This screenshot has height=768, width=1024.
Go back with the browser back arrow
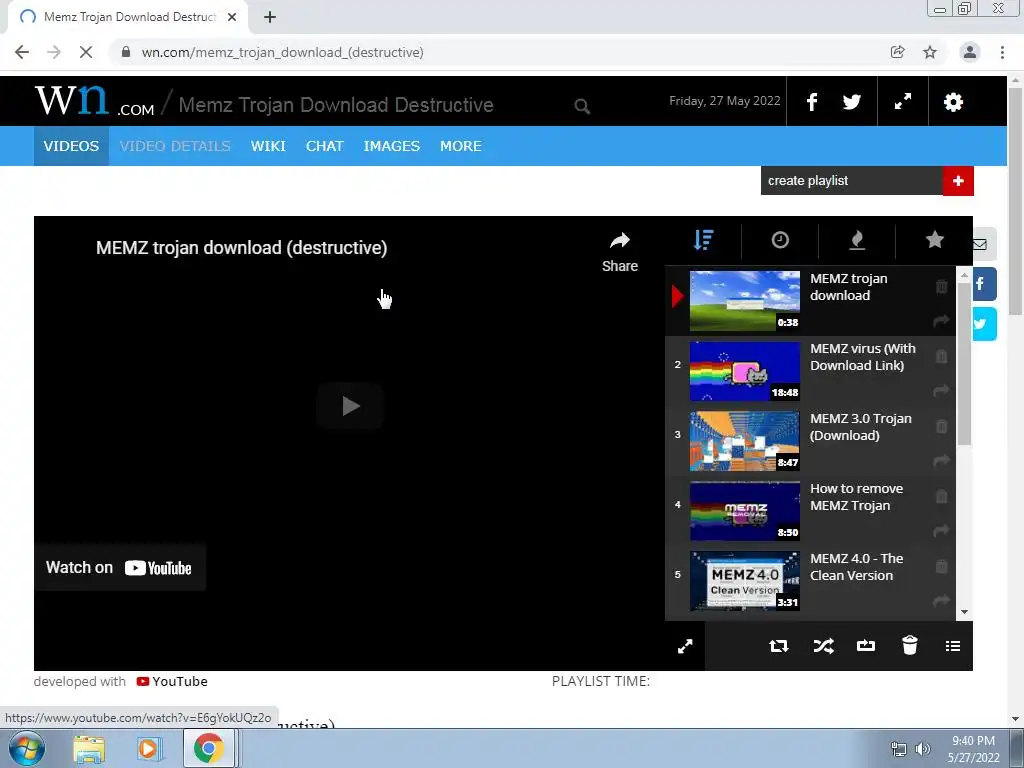click(x=22, y=52)
